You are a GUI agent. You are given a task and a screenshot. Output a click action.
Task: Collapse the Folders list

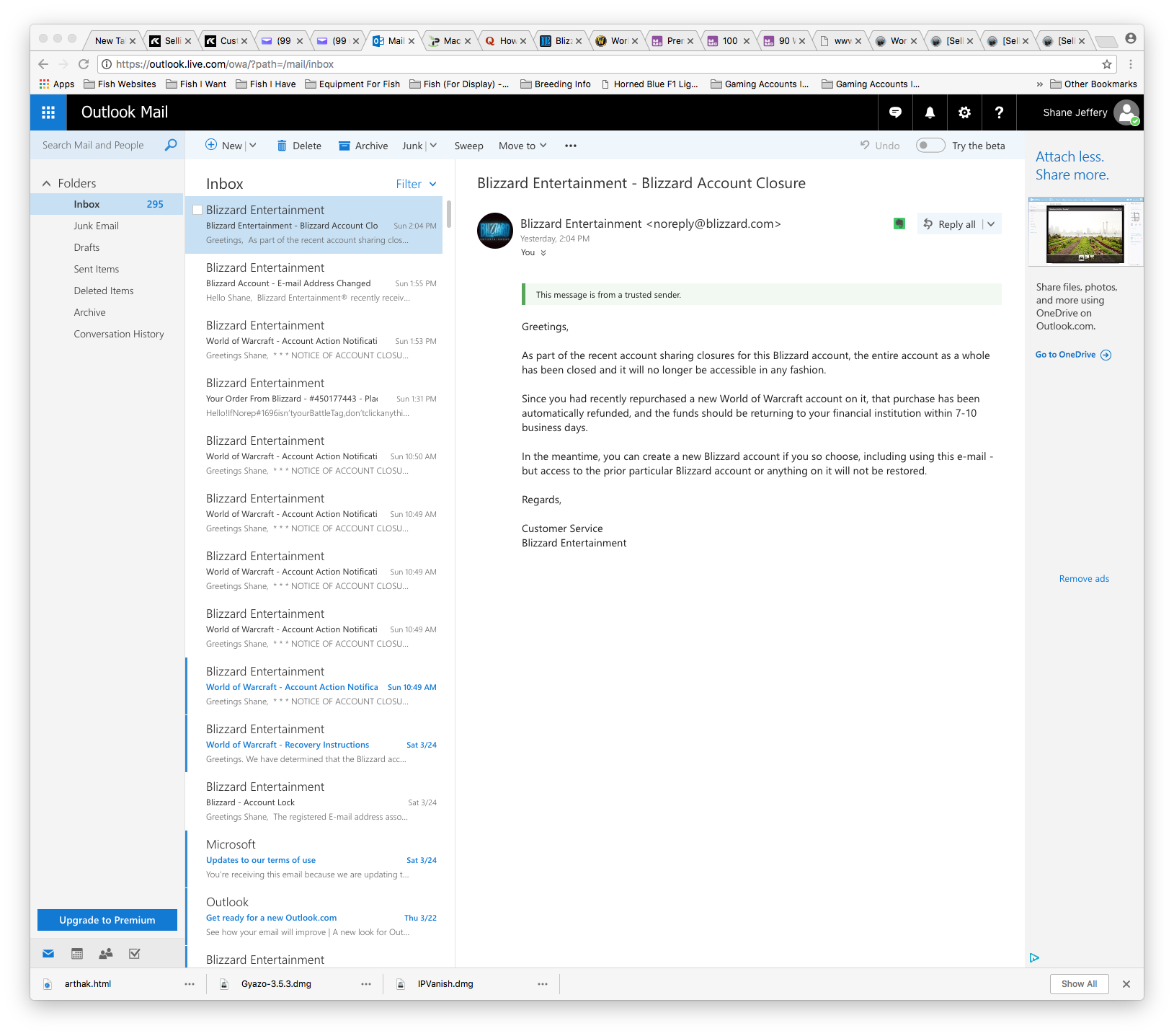[47, 183]
